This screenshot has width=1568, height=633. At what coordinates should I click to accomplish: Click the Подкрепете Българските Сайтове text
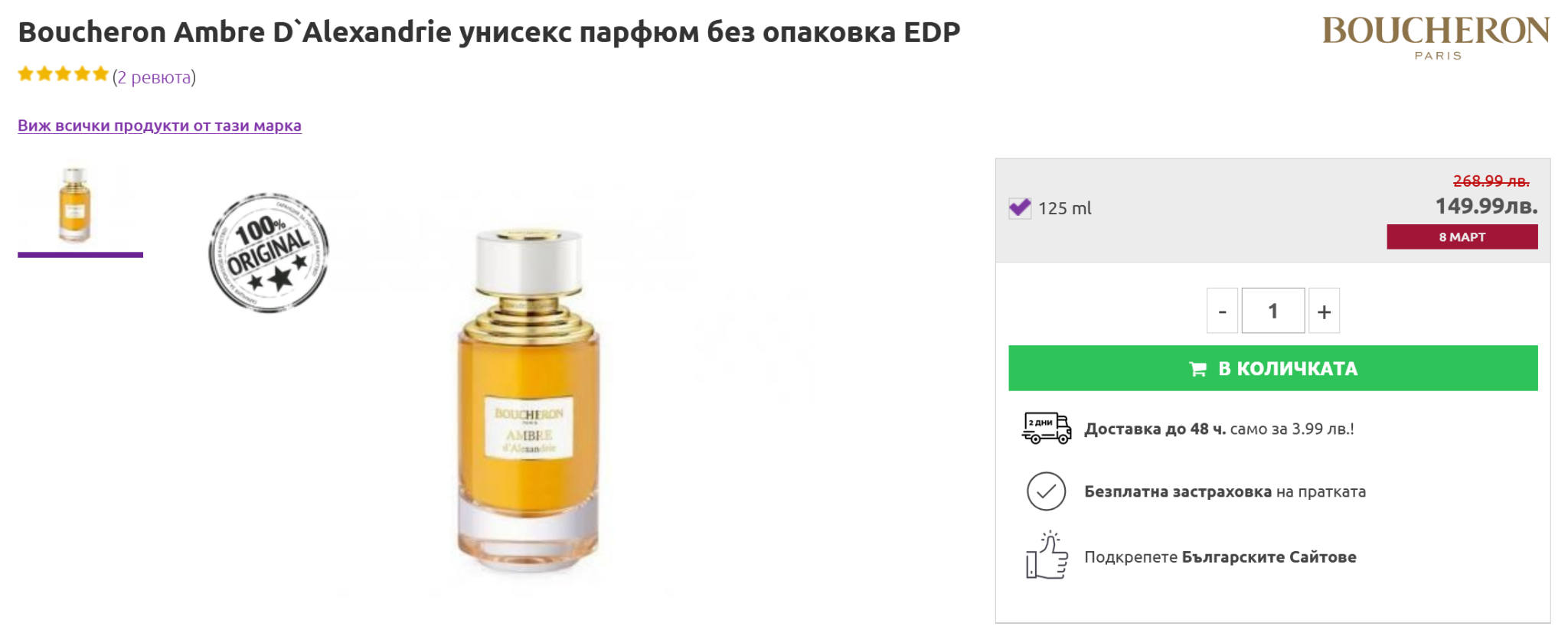1220,557
